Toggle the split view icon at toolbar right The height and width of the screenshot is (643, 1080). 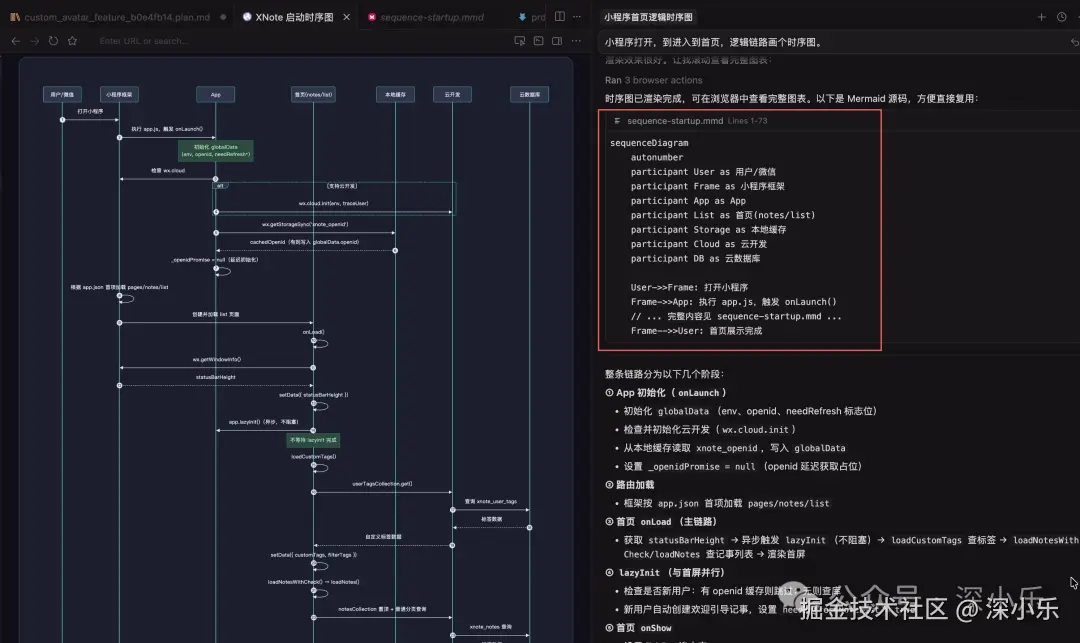pos(557,40)
